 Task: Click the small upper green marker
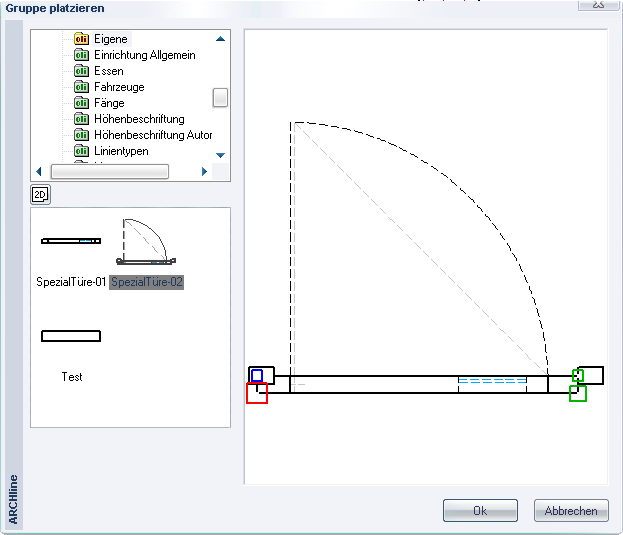point(578,375)
